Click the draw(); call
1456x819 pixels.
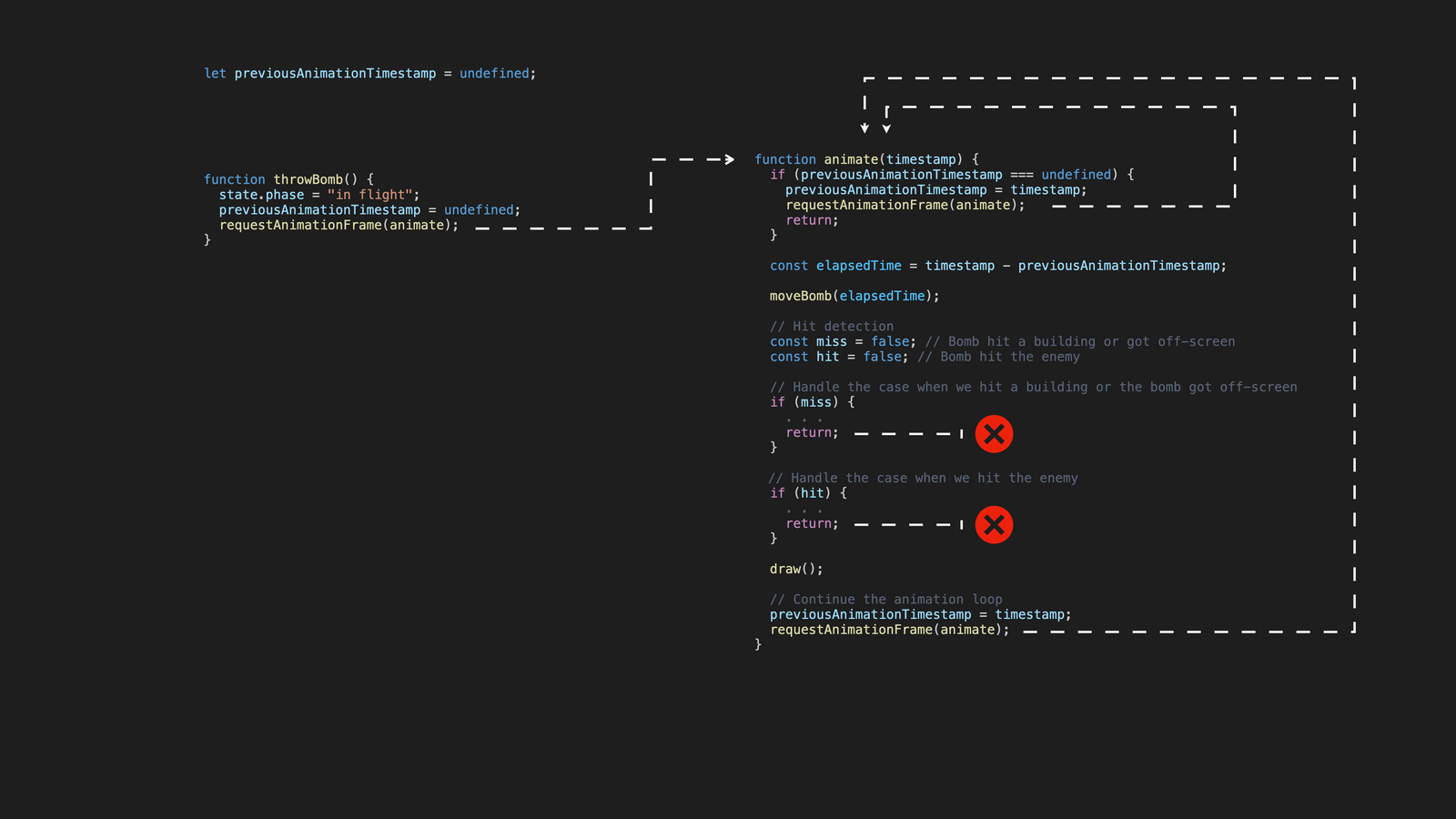796,570
